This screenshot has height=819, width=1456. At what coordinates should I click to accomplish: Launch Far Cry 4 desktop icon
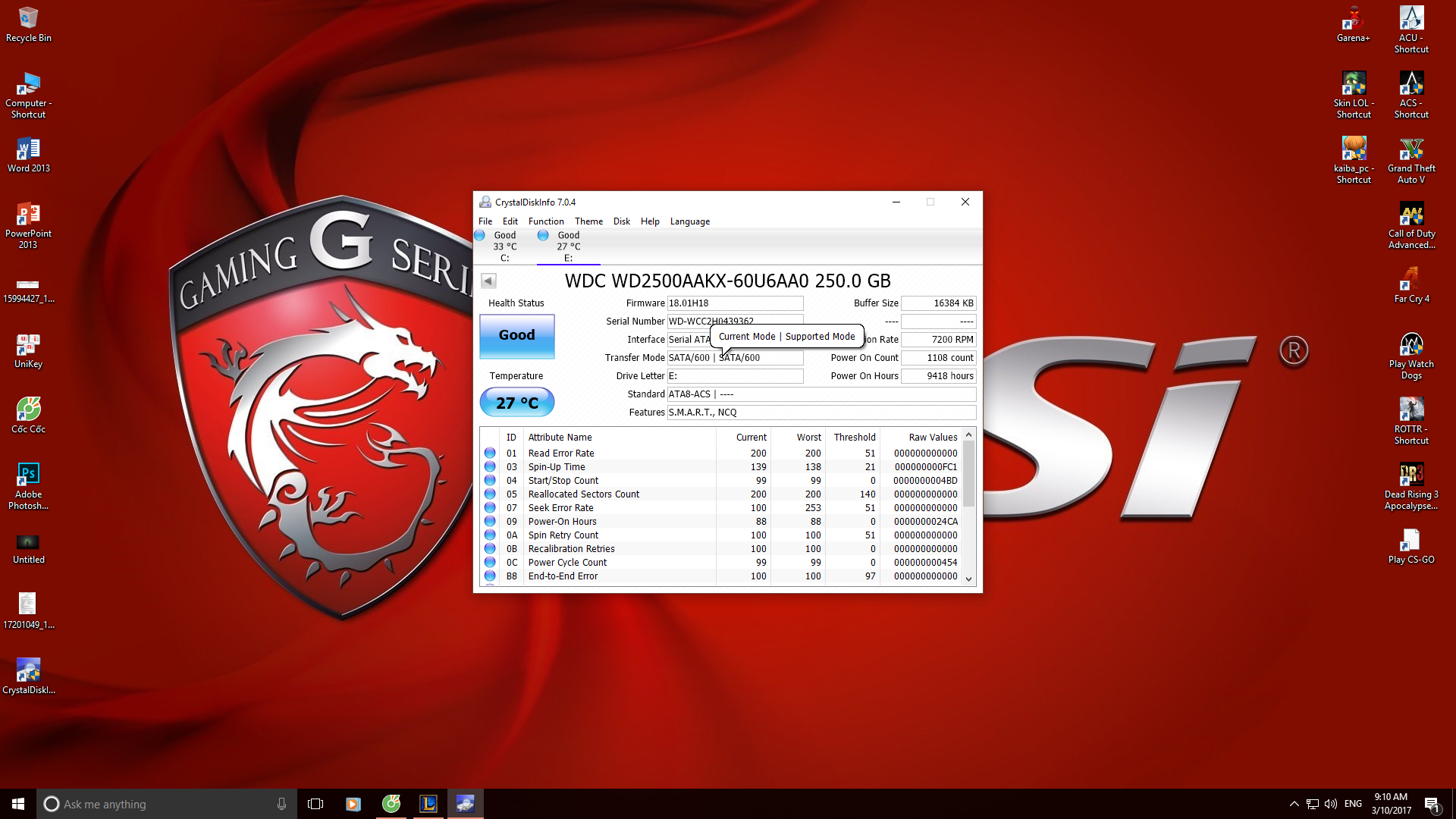[1410, 285]
